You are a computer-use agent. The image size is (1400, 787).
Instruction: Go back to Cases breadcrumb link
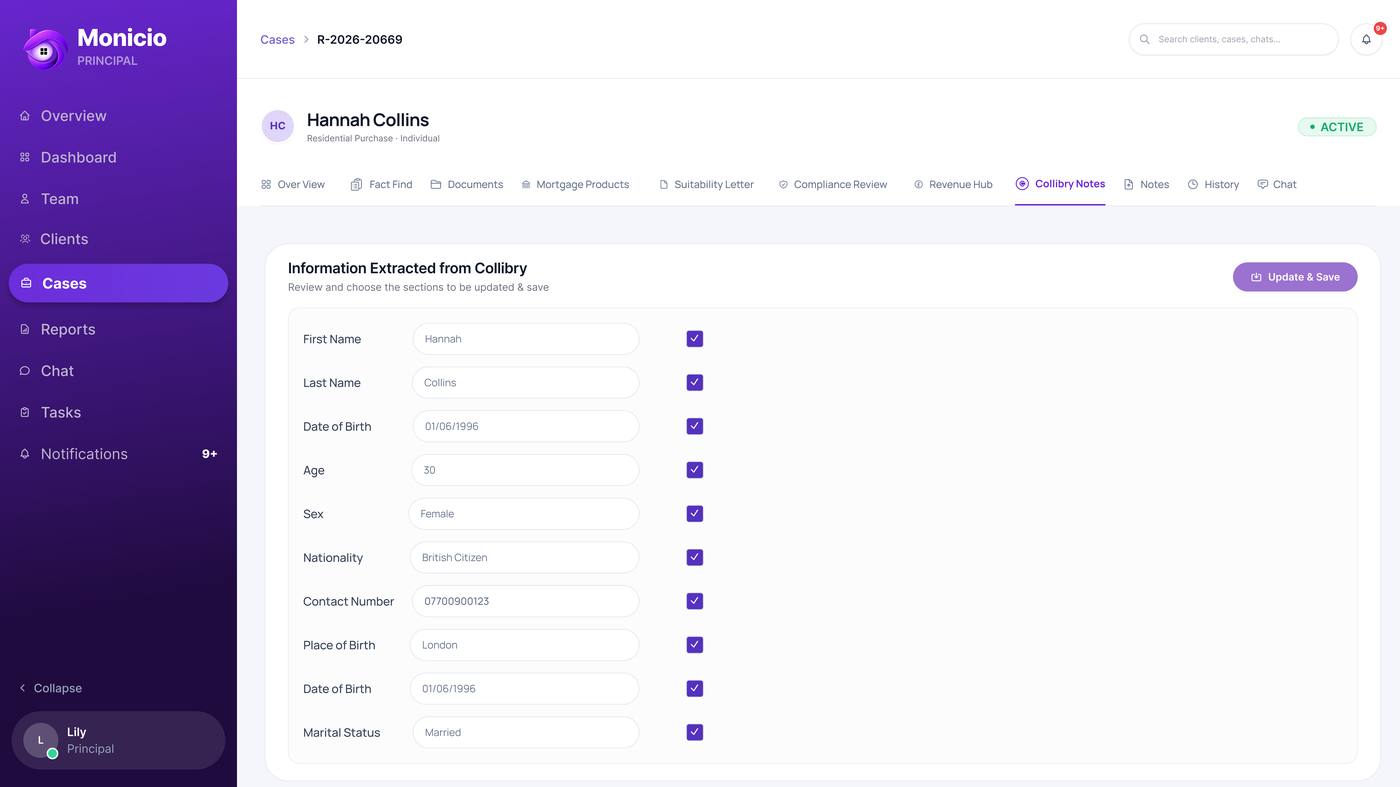(277, 40)
